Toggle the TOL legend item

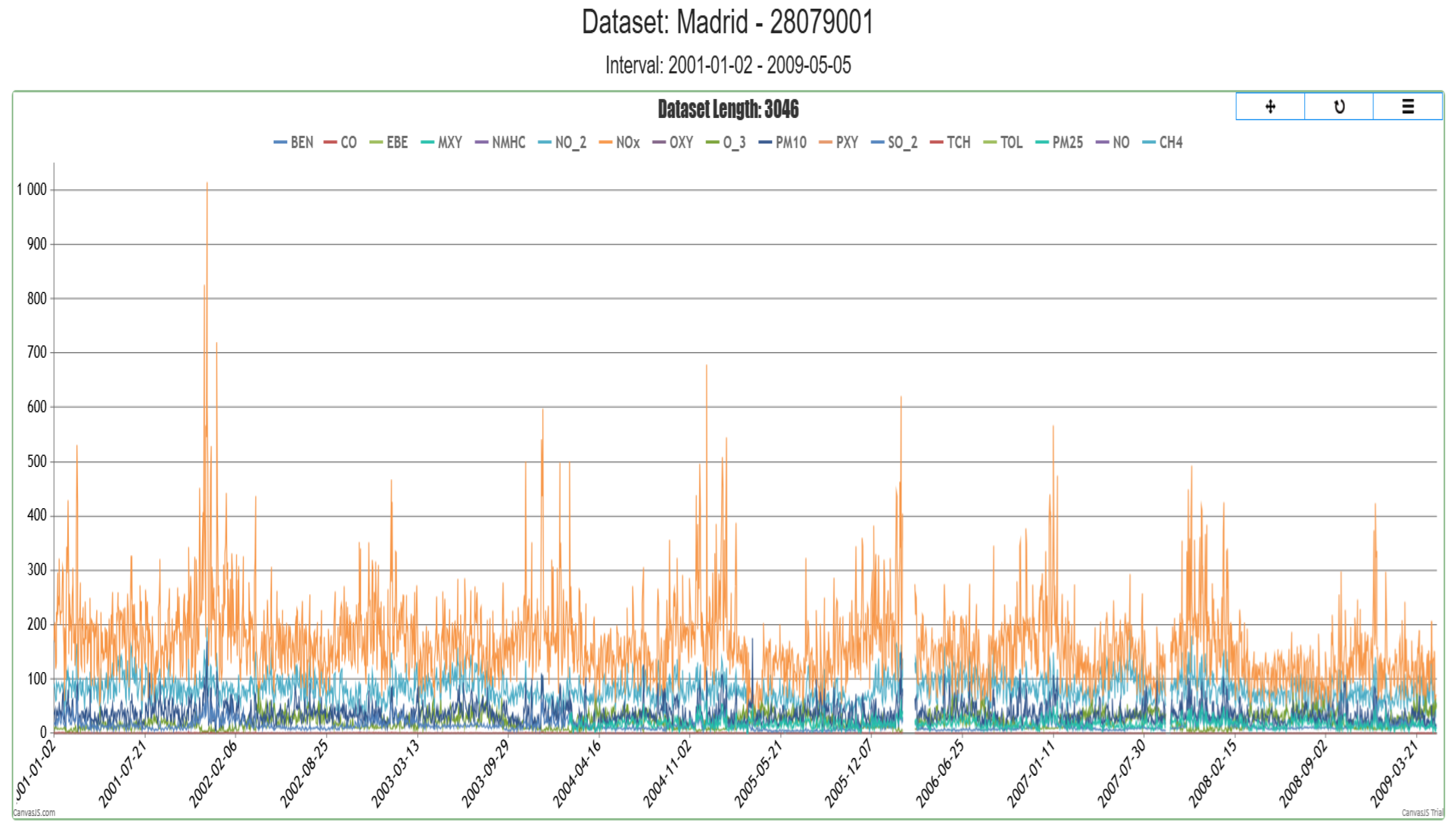1003,143
